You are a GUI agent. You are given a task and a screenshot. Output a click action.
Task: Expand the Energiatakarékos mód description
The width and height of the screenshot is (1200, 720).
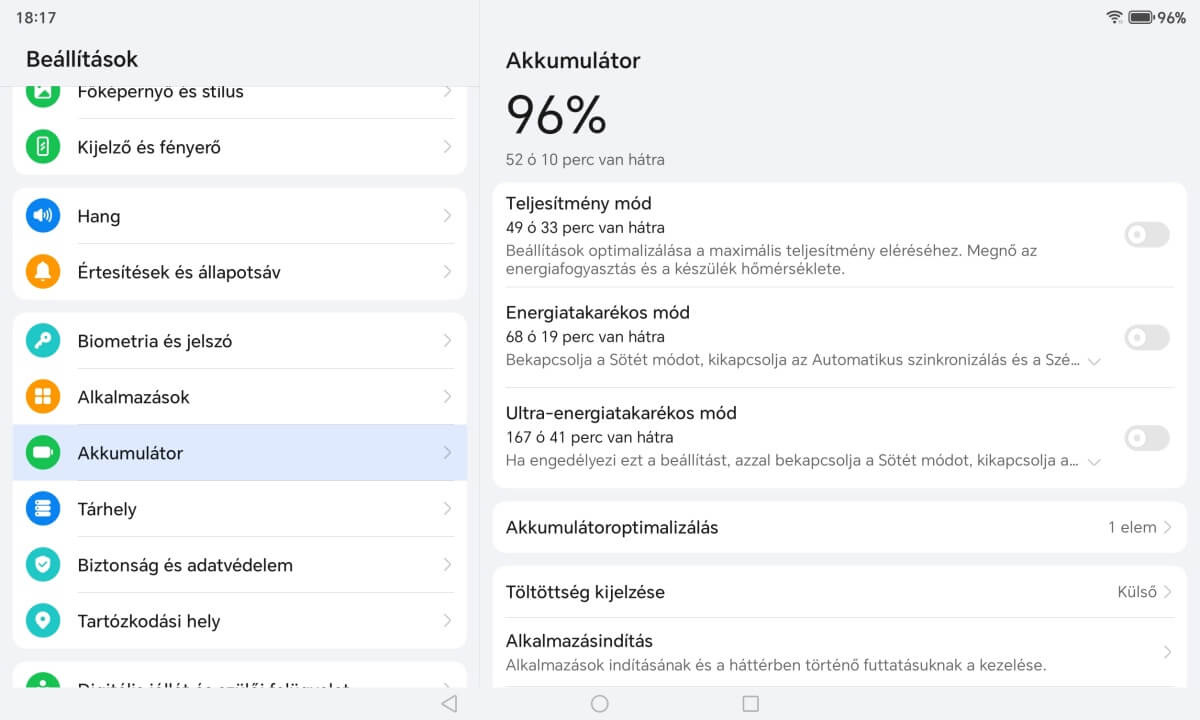click(1094, 361)
